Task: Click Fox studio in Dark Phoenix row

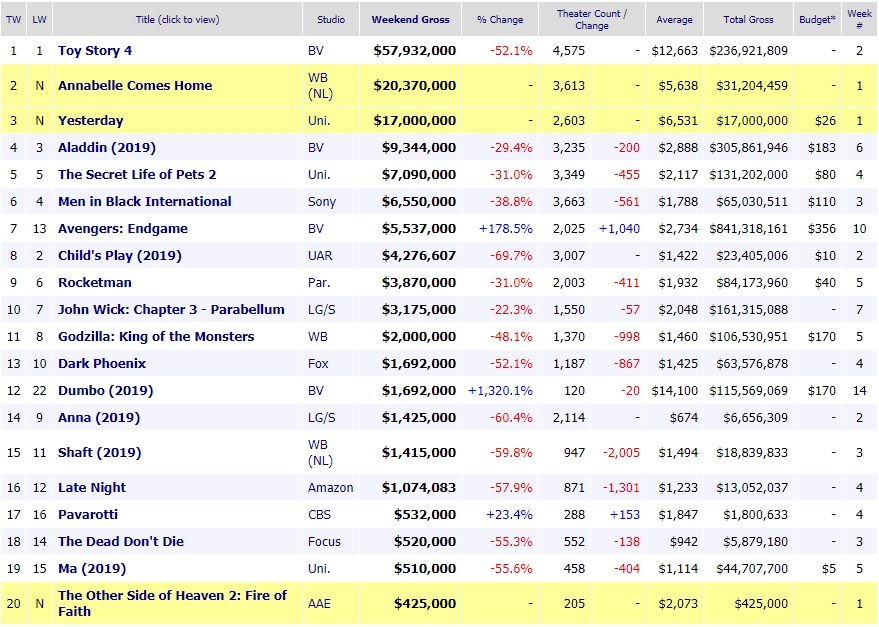Action: coord(318,363)
